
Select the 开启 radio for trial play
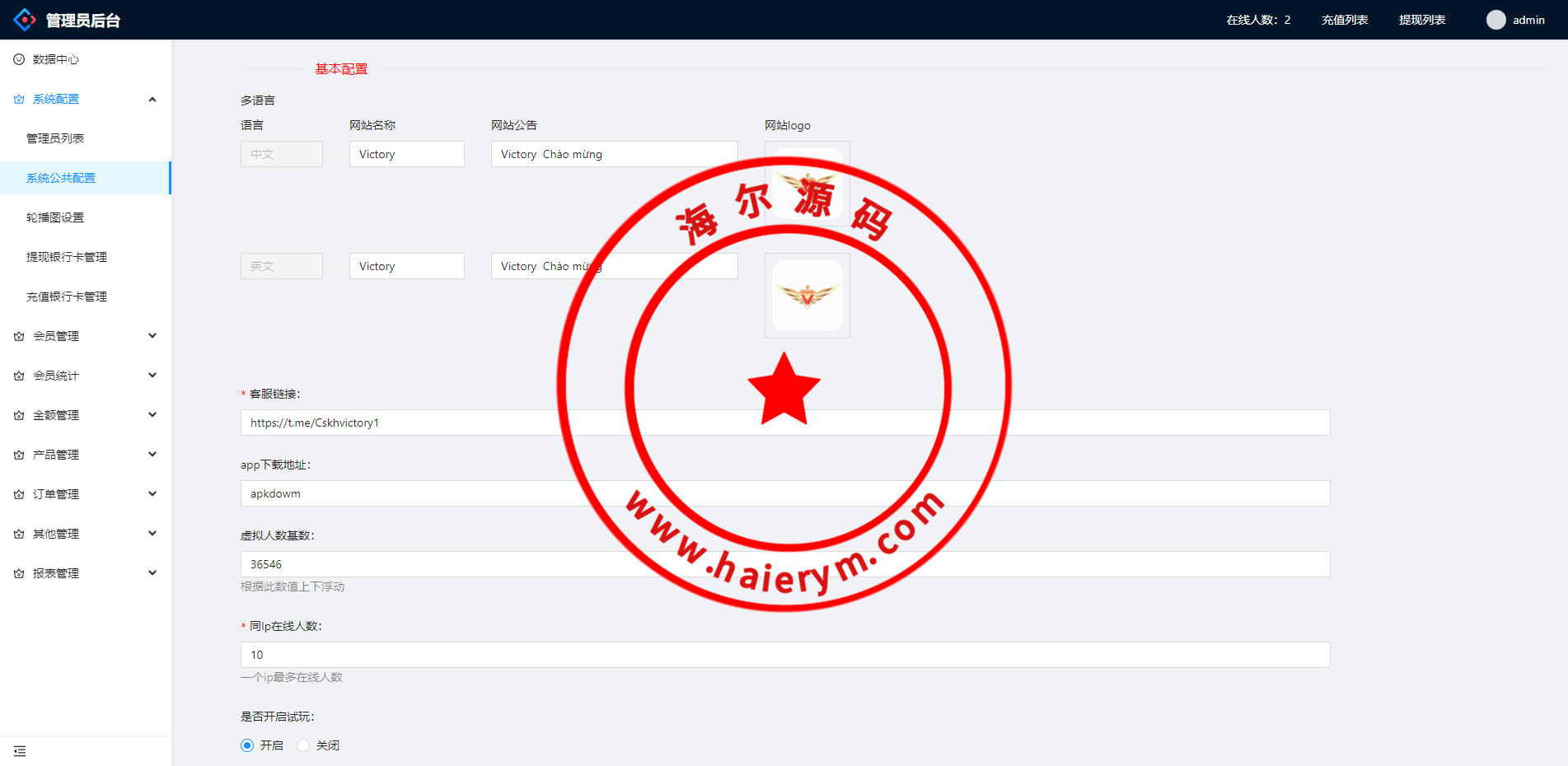pyautogui.click(x=247, y=745)
